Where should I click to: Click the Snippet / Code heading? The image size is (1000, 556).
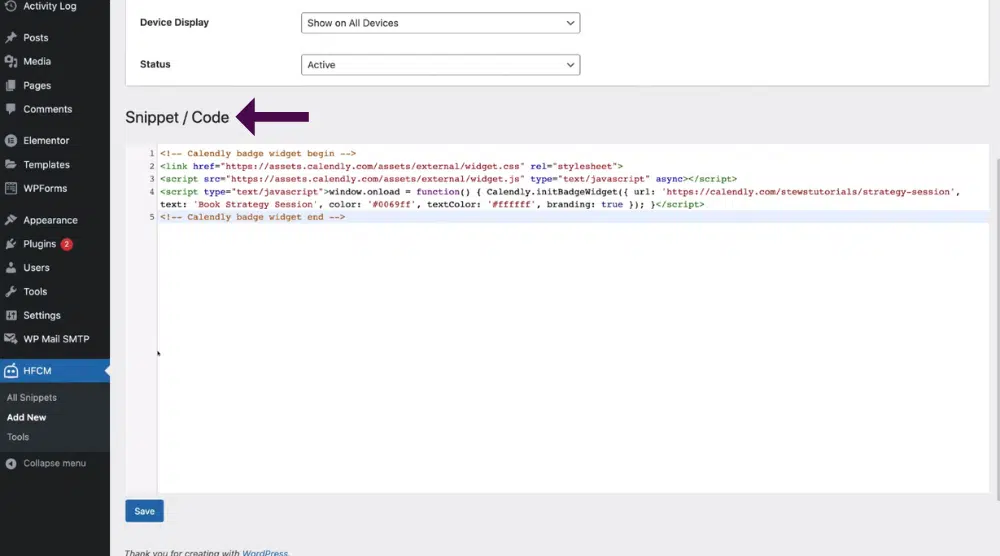pyautogui.click(x=177, y=117)
